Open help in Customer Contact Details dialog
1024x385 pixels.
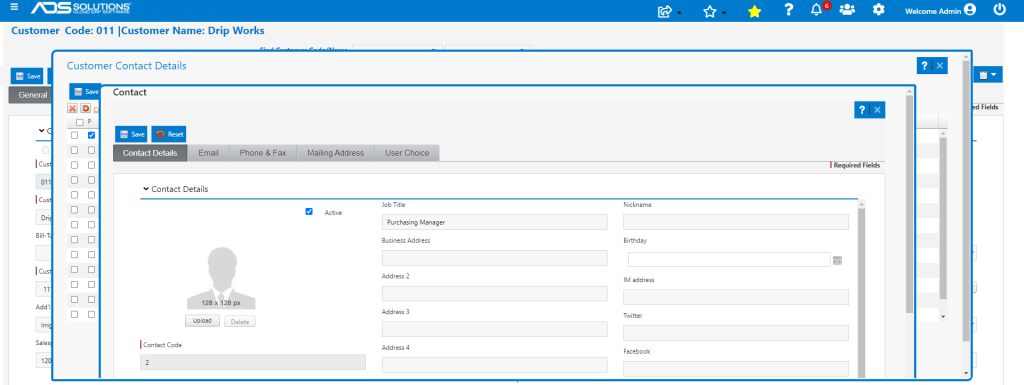pyautogui.click(x=924, y=66)
